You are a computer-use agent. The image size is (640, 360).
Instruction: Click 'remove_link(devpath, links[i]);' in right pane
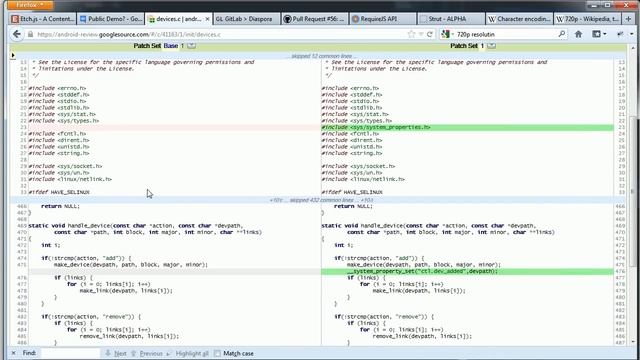[422, 336]
